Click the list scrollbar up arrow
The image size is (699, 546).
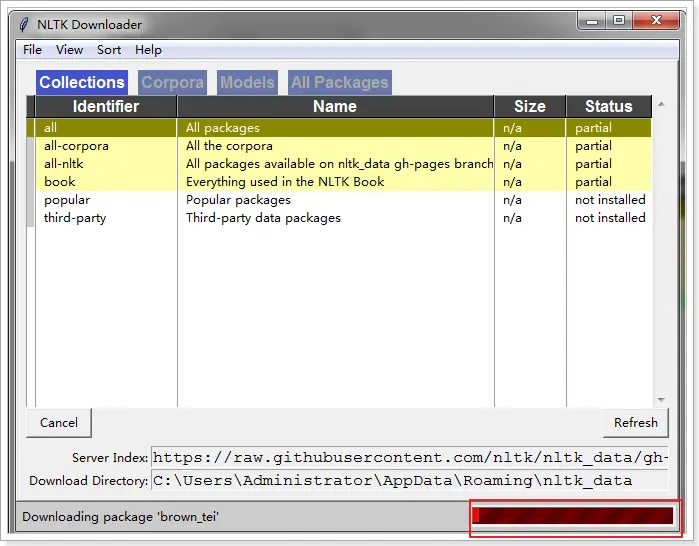(x=662, y=104)
